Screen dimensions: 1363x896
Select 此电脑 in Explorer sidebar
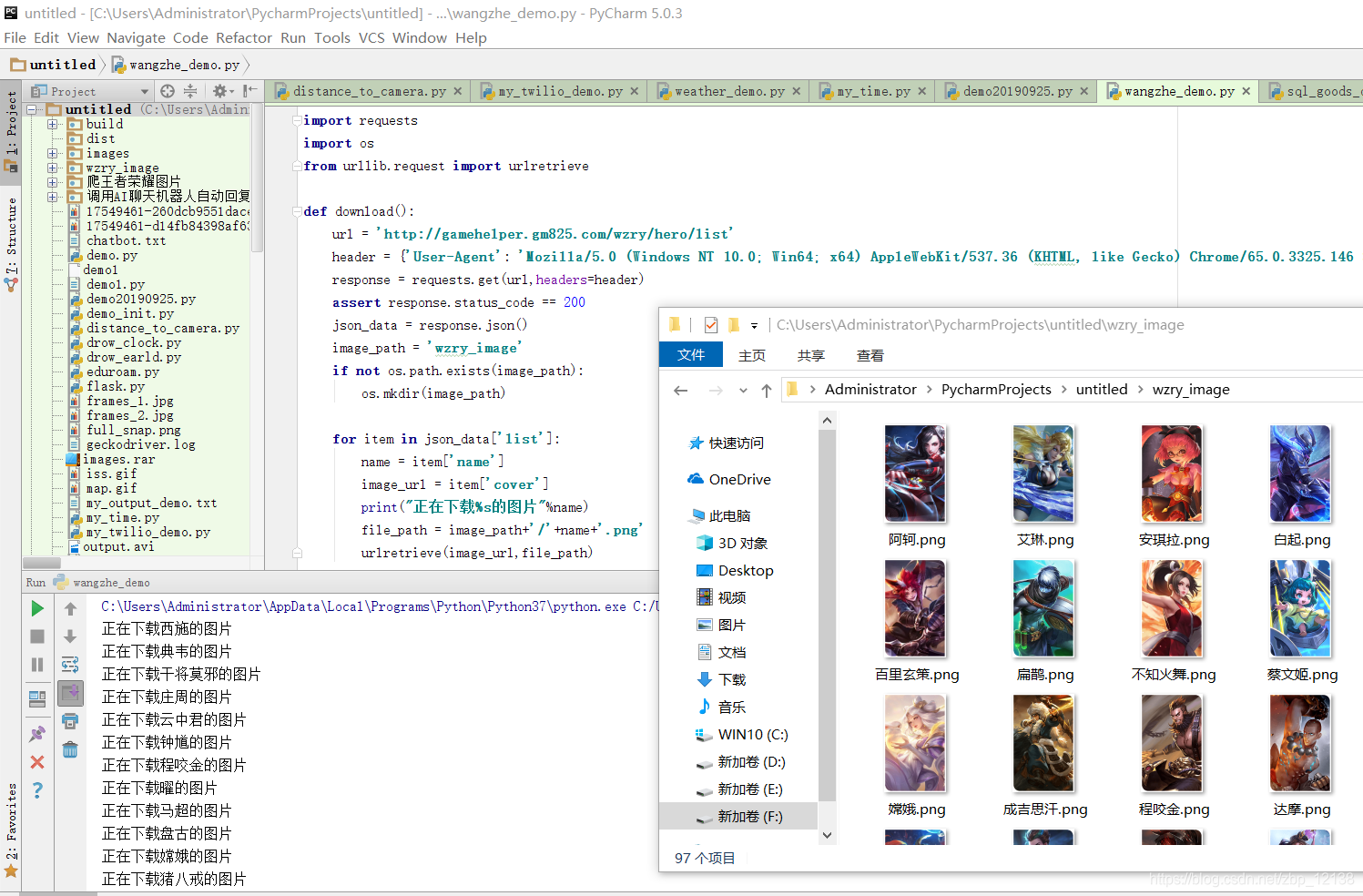pos(720,516)
